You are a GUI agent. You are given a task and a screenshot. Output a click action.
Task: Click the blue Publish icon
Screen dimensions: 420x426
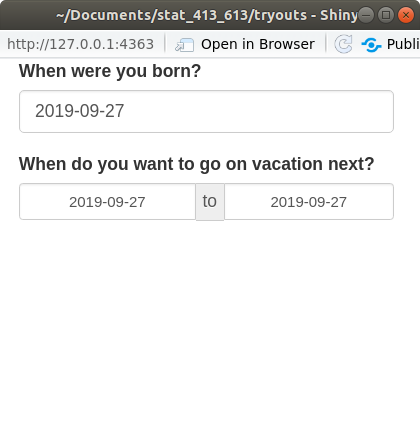371,45
